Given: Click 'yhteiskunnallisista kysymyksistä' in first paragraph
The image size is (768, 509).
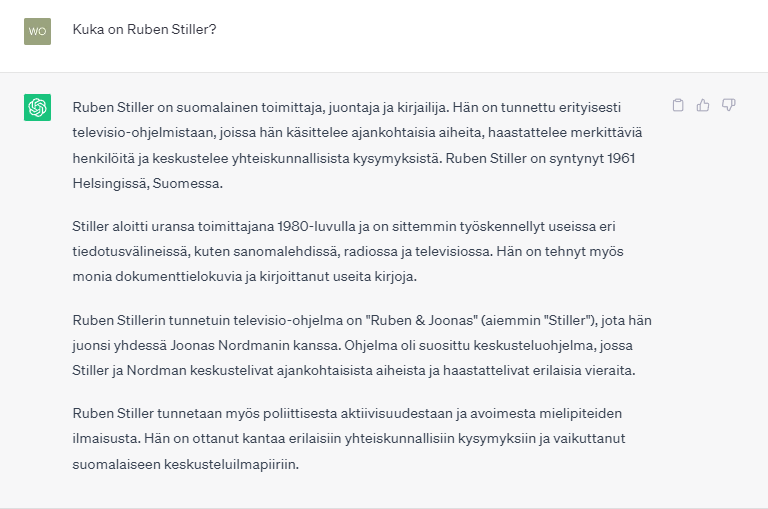Looking at the screenshot, I should [x=335, y=159].
